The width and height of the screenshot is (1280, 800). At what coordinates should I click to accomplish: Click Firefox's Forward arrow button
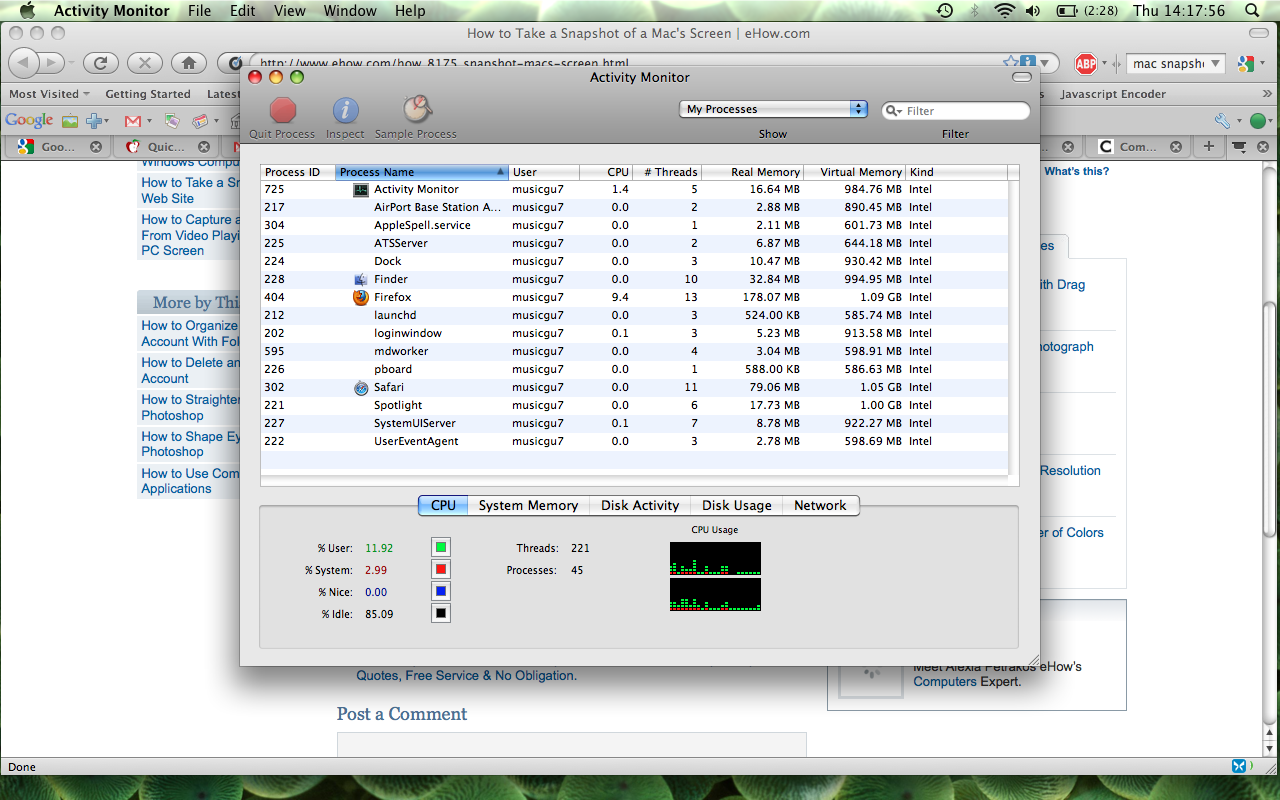click(53, 63)
